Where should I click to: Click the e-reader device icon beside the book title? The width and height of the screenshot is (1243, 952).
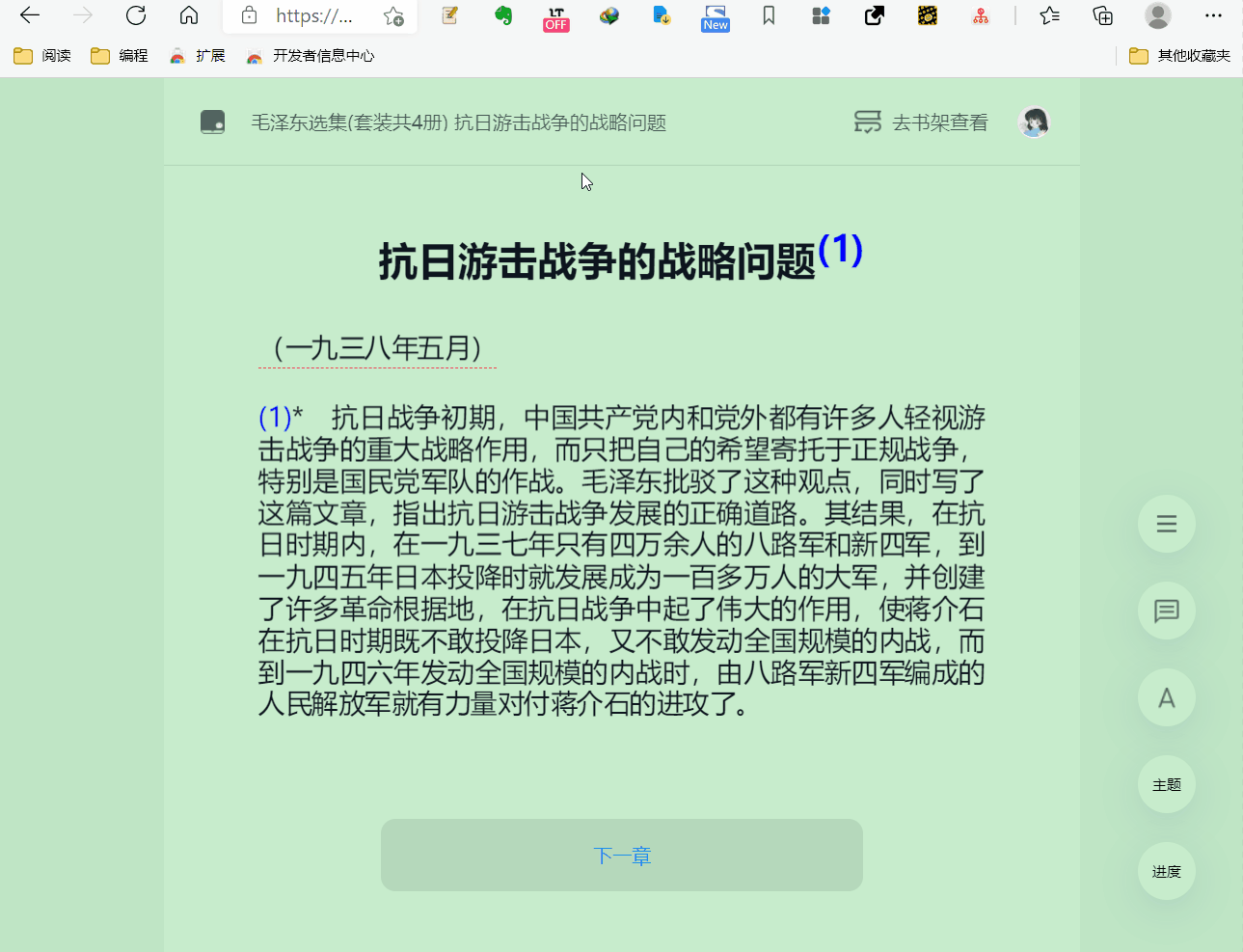coord(212,122)
